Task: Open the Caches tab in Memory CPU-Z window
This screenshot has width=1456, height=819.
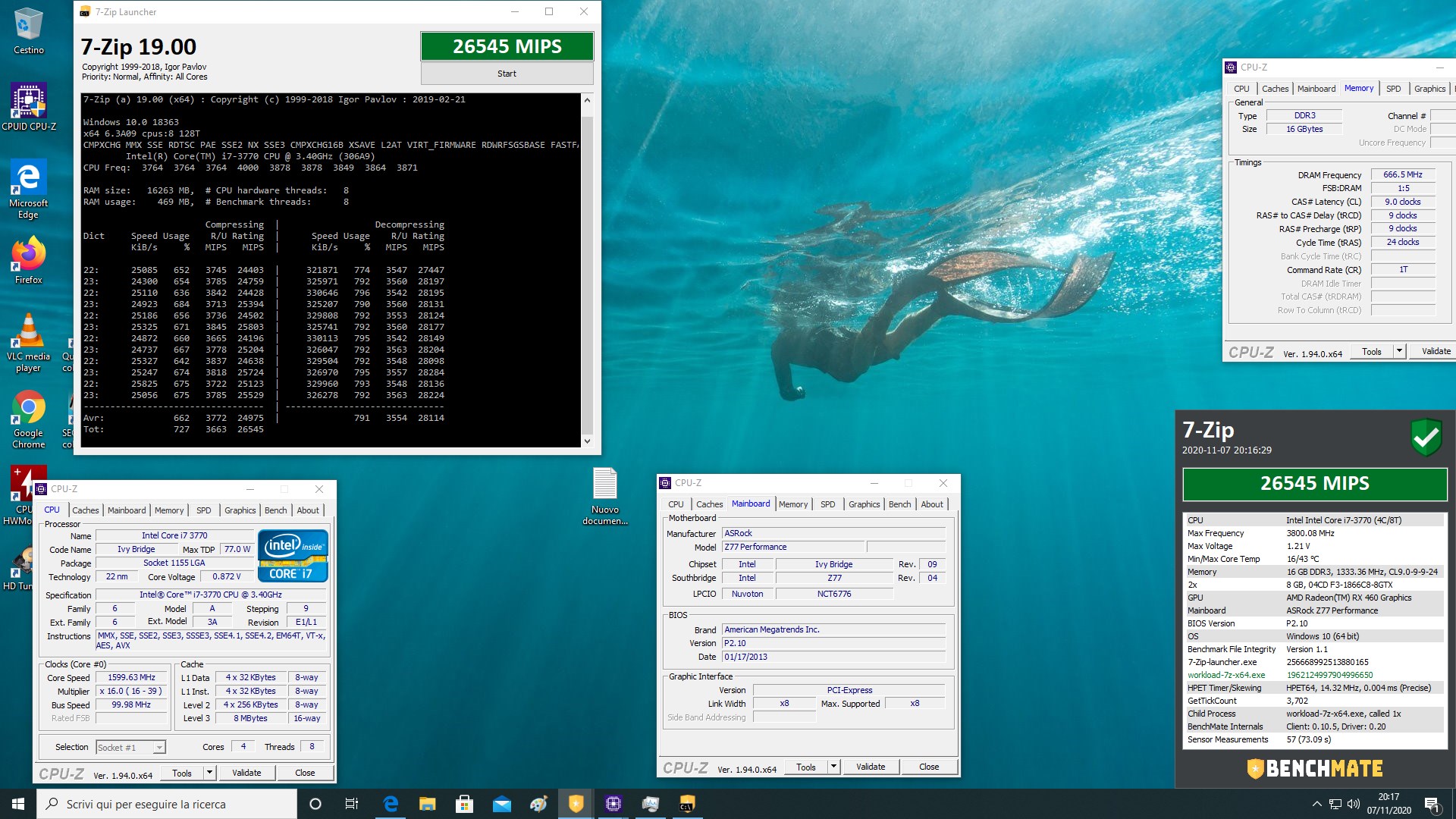Action: (x=1275, y=89)
